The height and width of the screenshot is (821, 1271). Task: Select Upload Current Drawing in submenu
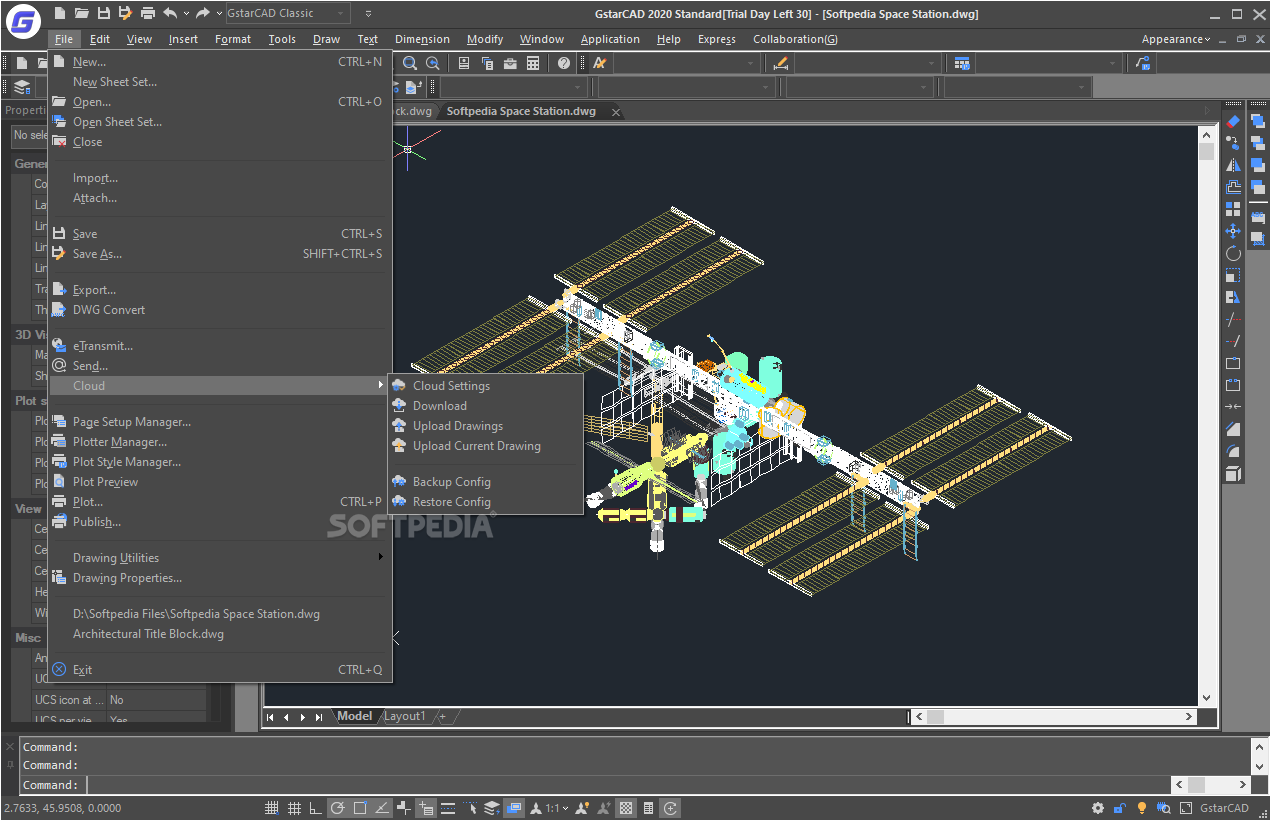pos(485,446)
